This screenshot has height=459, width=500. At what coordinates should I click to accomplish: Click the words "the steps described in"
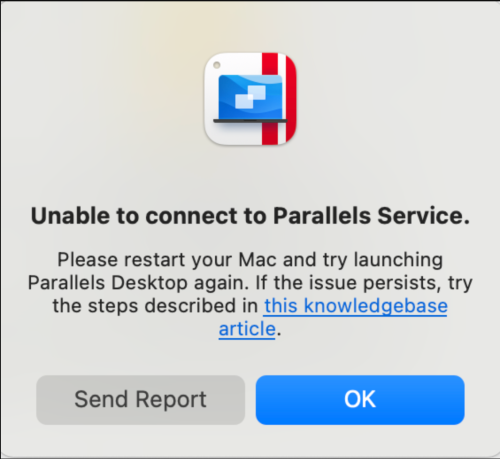(x=155, y=306)
